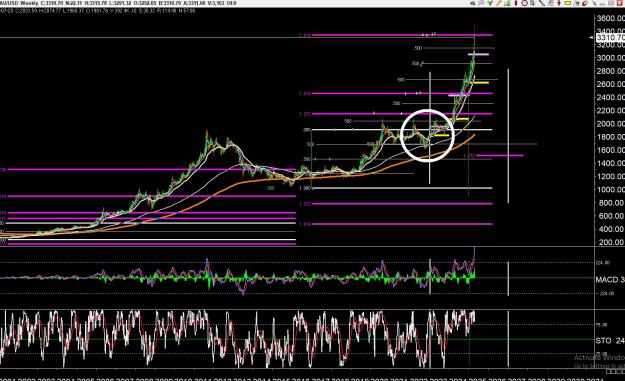Click the 1400.00 price axis label
Screen dimensions: 625x381
coord(610,163)
